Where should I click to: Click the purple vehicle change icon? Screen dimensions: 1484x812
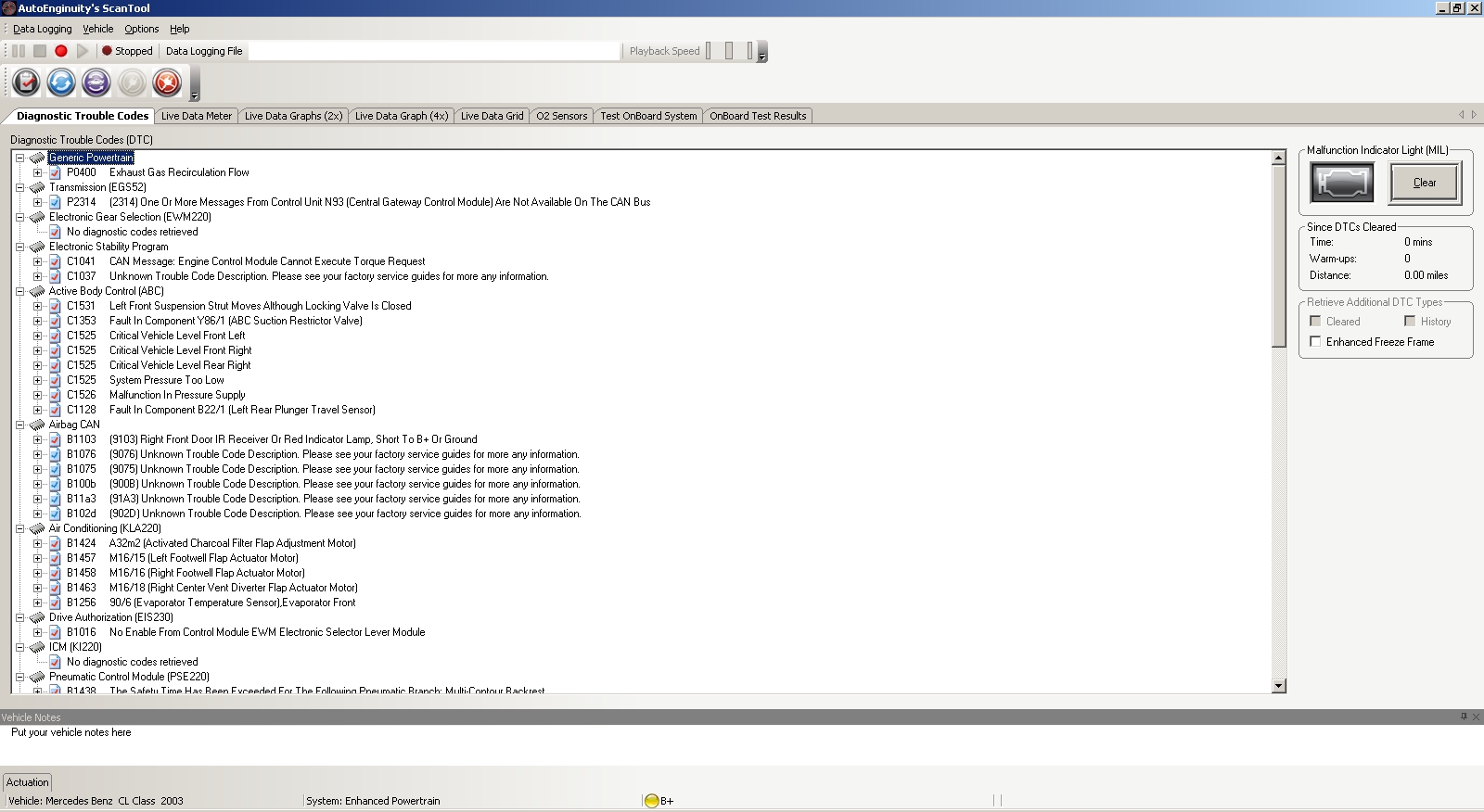pyautogui.click(x=96, y=82)
